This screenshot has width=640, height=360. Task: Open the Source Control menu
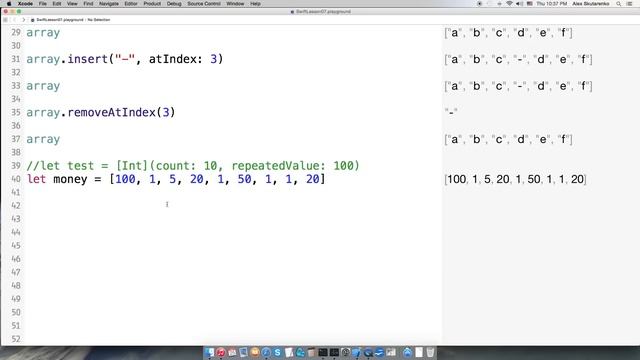pos(204,4)
